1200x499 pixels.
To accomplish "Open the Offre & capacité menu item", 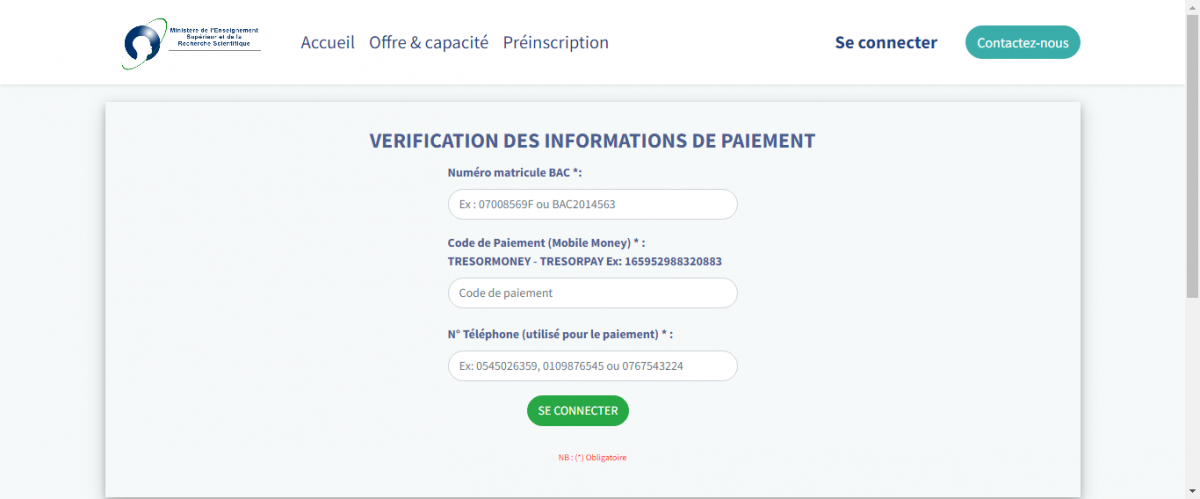I will coord(429,42).
